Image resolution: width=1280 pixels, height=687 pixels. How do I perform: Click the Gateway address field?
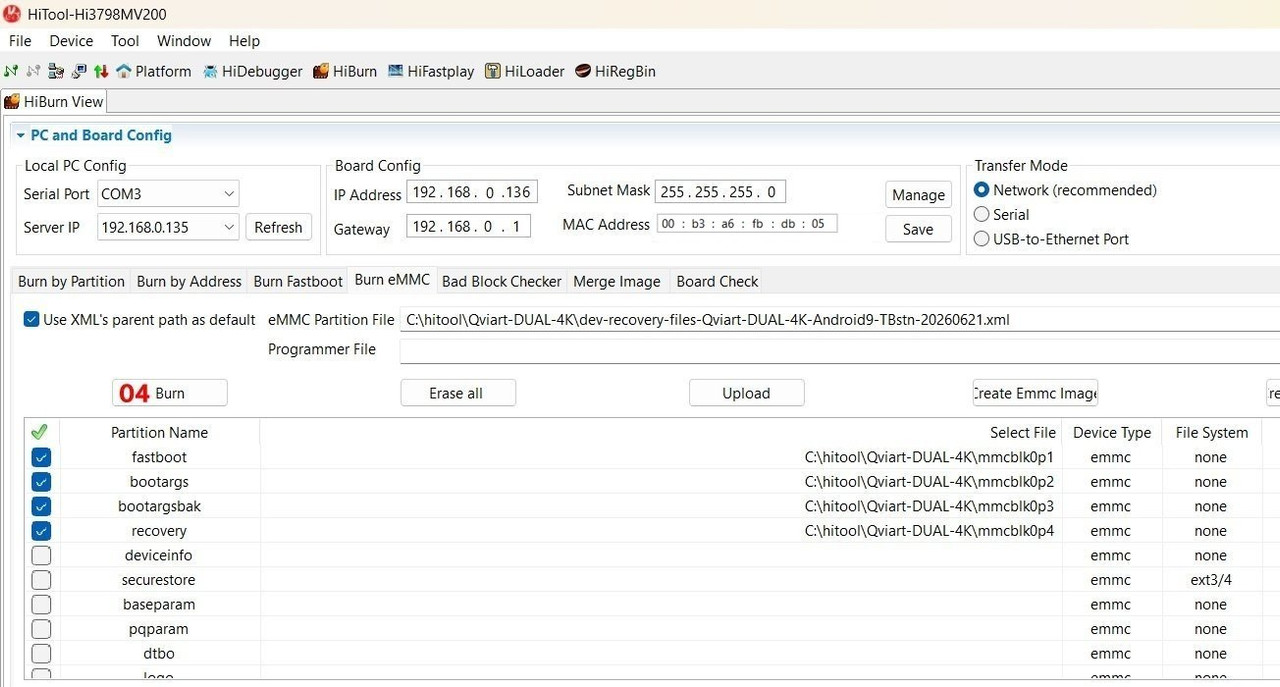coord(468,226)
